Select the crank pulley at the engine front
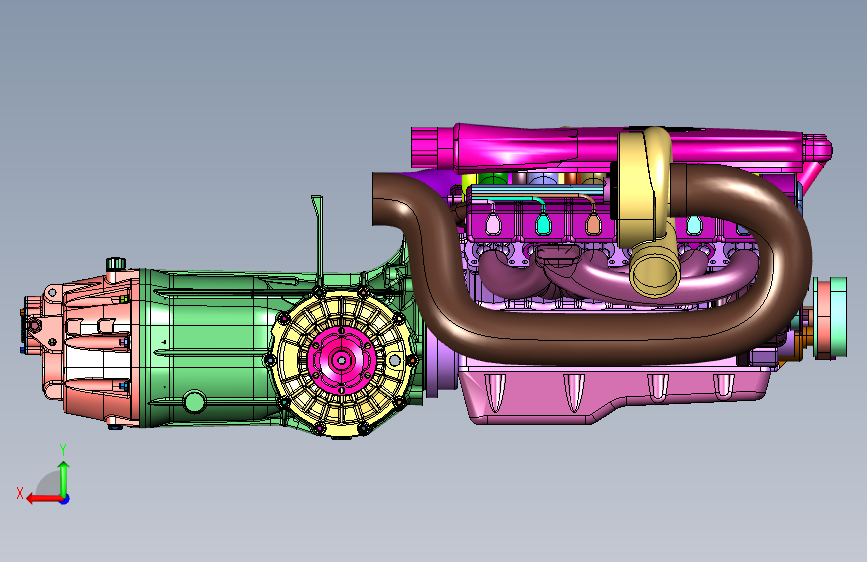The width and height of the screenshot is (867, 562). 829,318
